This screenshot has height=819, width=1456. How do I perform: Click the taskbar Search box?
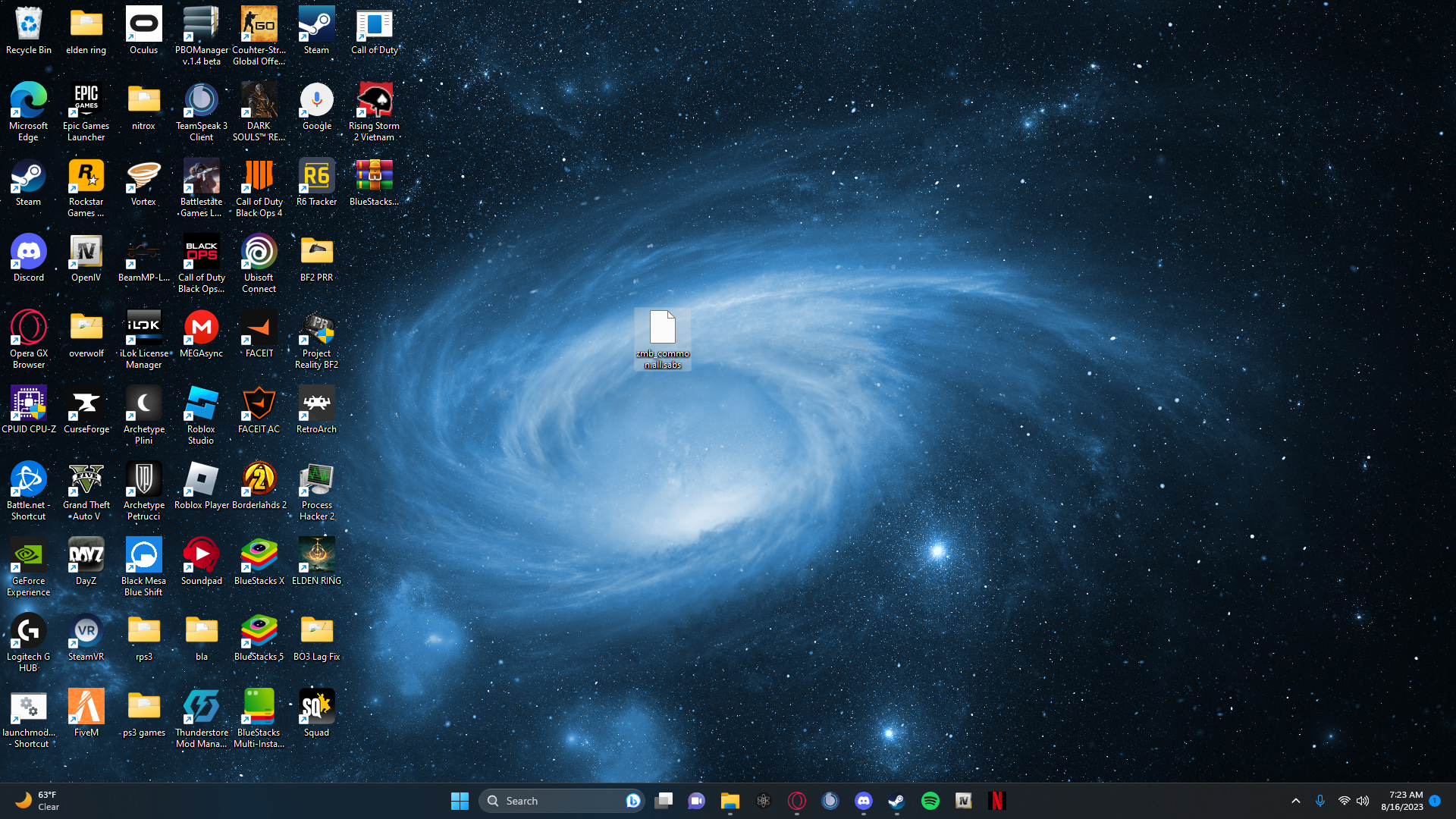click(x=562, y=801)
